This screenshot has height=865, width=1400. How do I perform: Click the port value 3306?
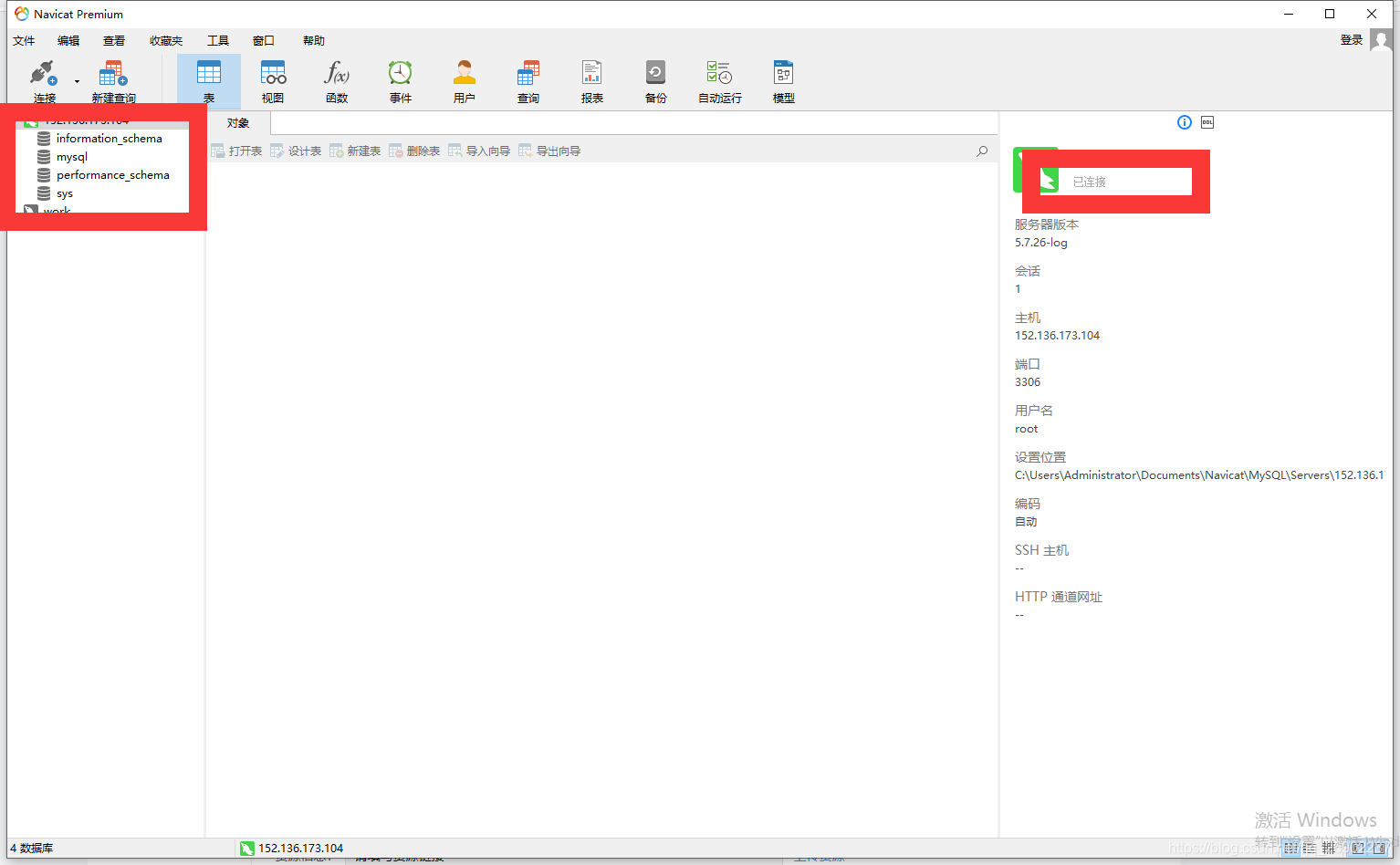[x=1028, y=382]
